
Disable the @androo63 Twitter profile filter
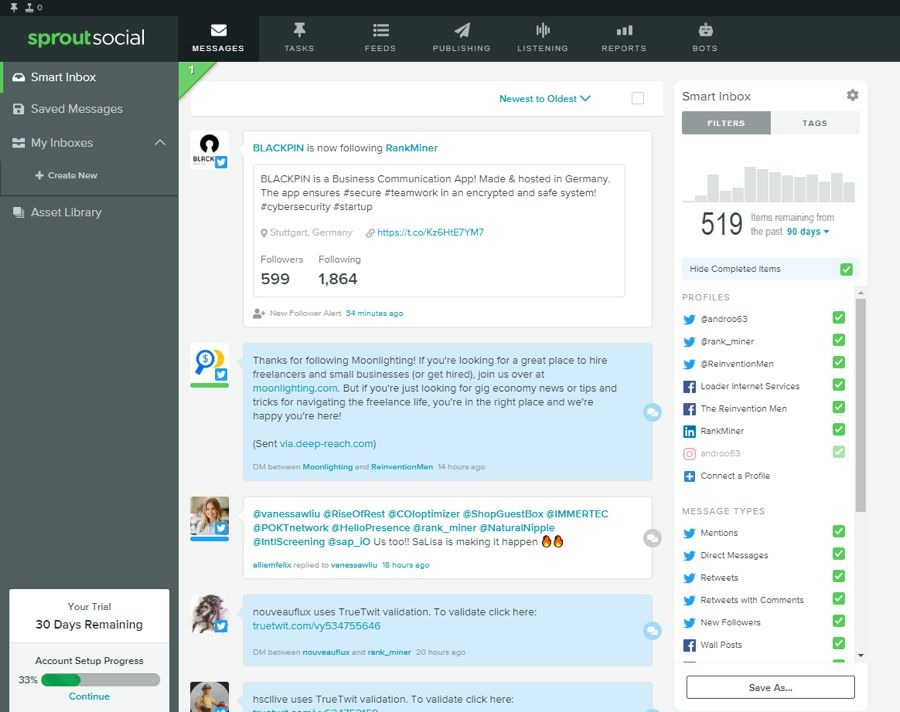pos(838,317)
